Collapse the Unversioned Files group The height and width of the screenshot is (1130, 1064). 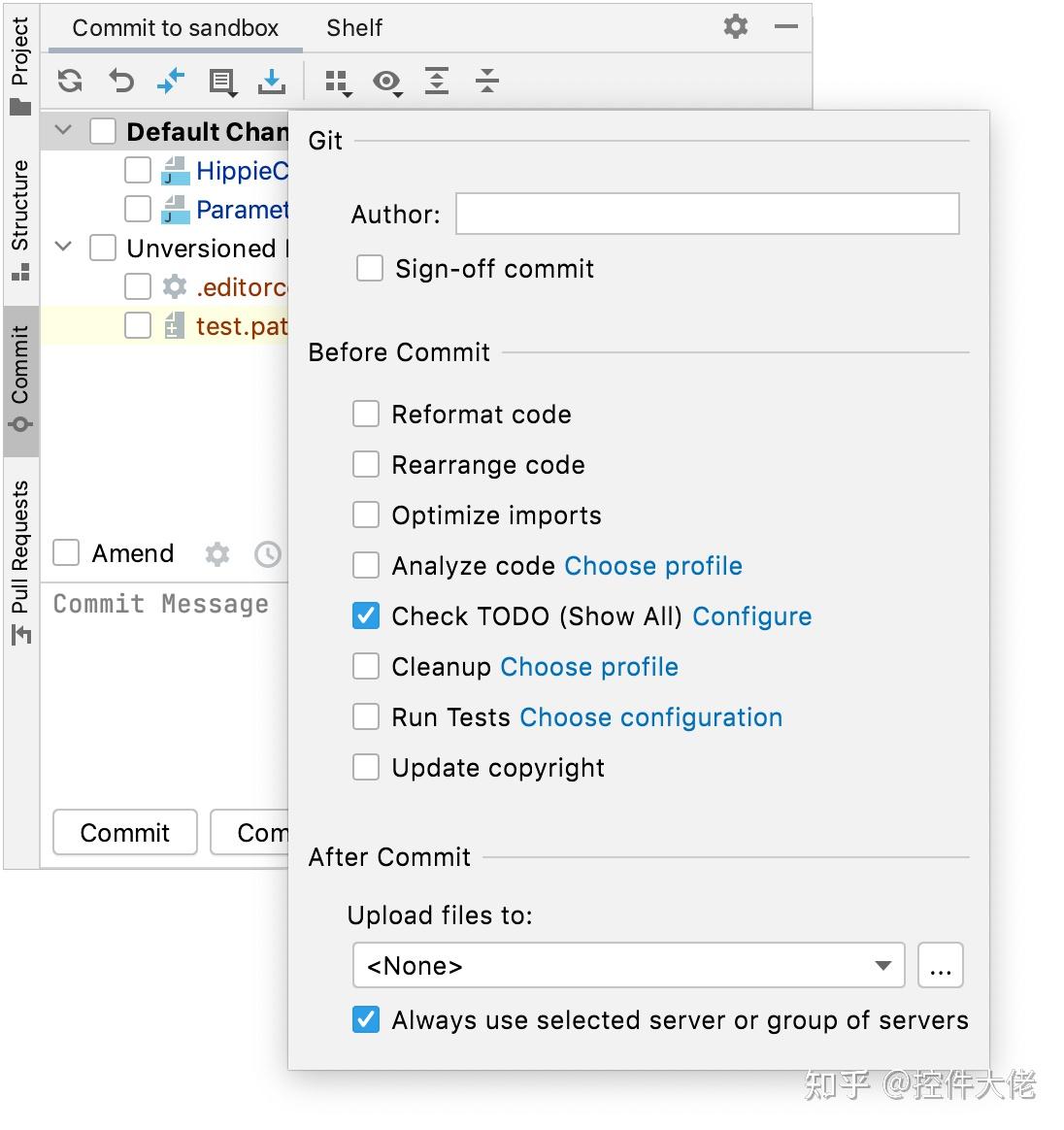[x=62, y=248]
